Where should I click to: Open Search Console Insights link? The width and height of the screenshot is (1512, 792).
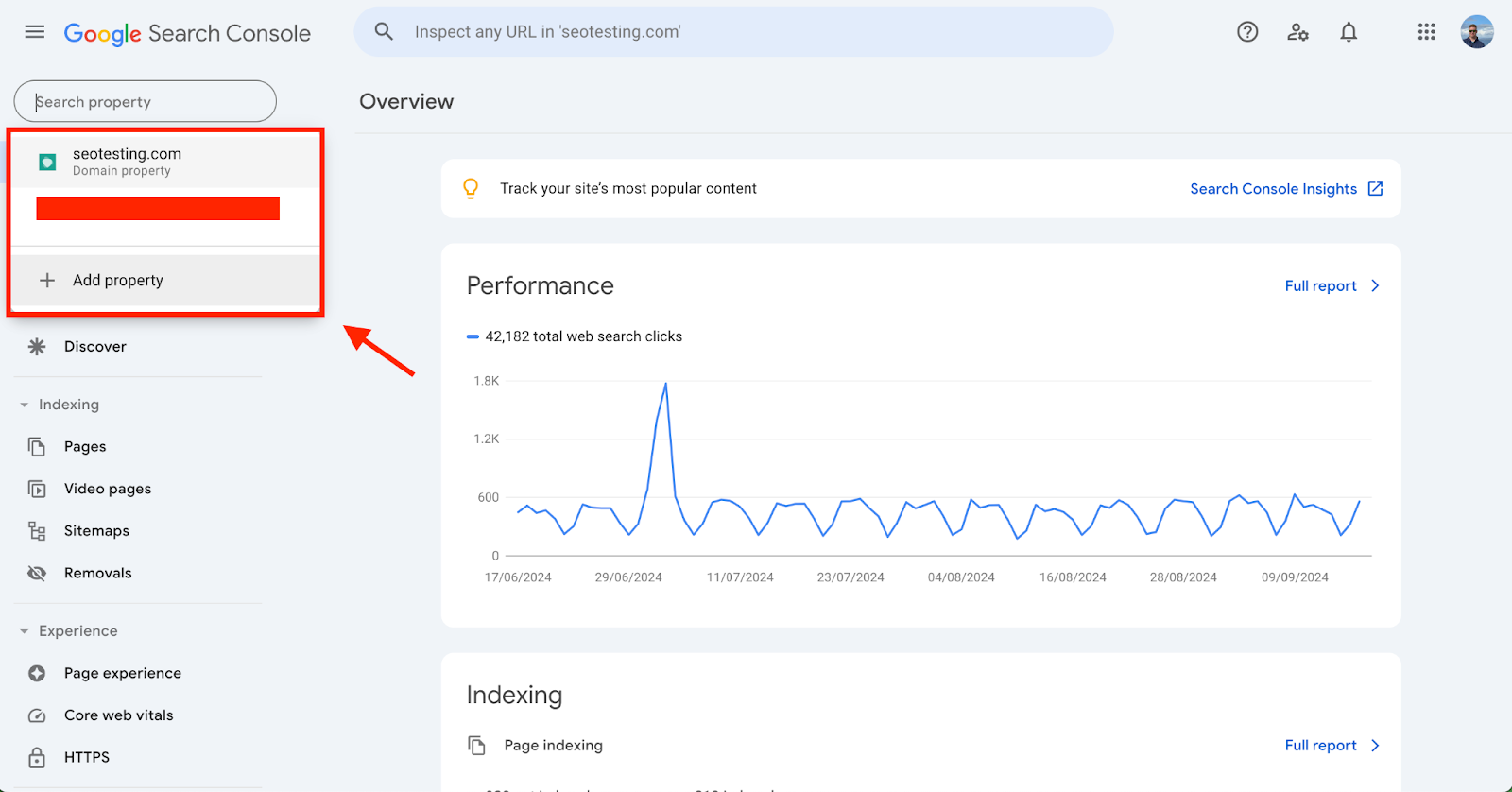(x=1273, y=189)
